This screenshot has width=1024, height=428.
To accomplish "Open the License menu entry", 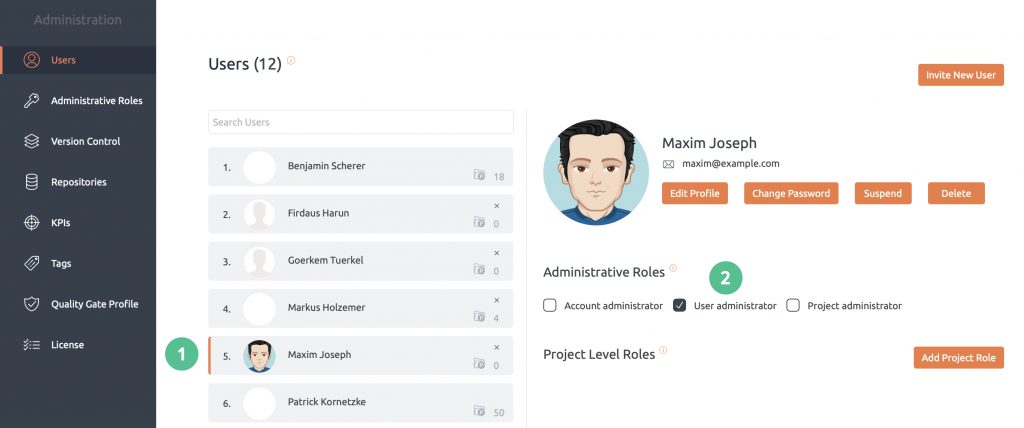I will coord(78,345).
